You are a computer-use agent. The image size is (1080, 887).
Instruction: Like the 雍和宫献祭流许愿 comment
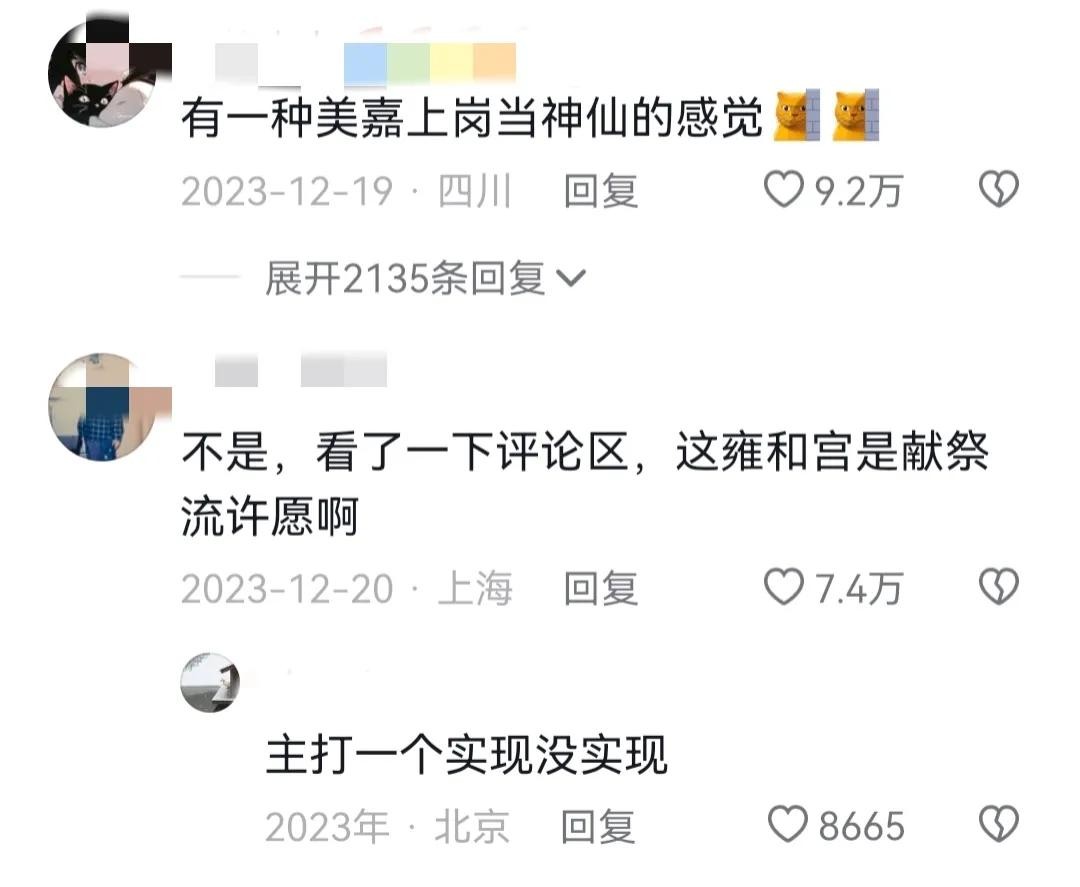(x=784, y=587)
